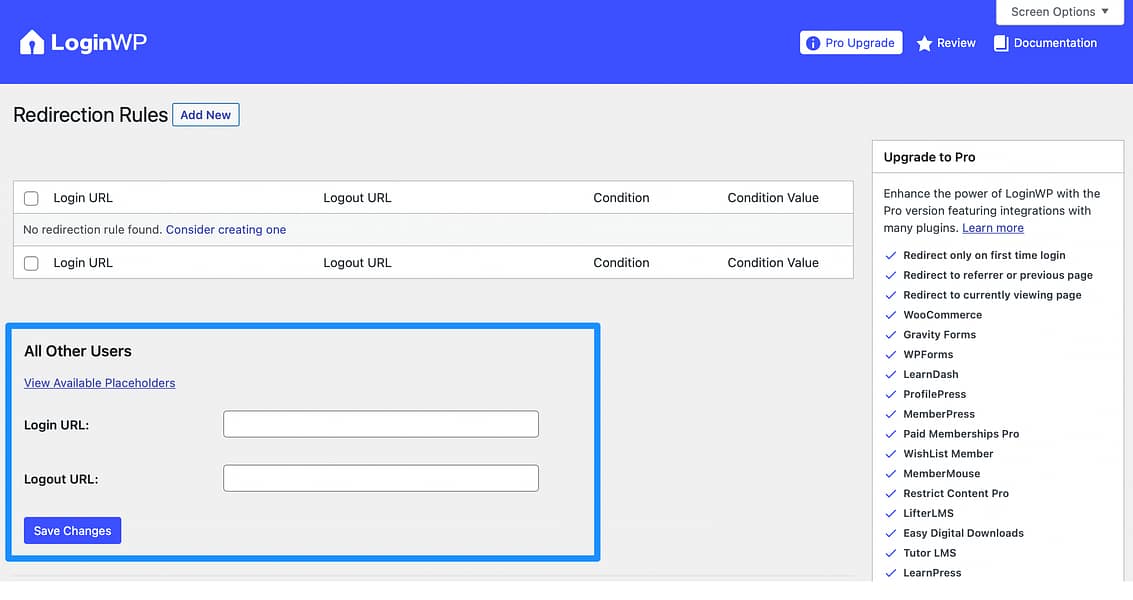Click inside the Login URL input field
This screenshot has width=1133, height=600.
[x=380, y=423]
